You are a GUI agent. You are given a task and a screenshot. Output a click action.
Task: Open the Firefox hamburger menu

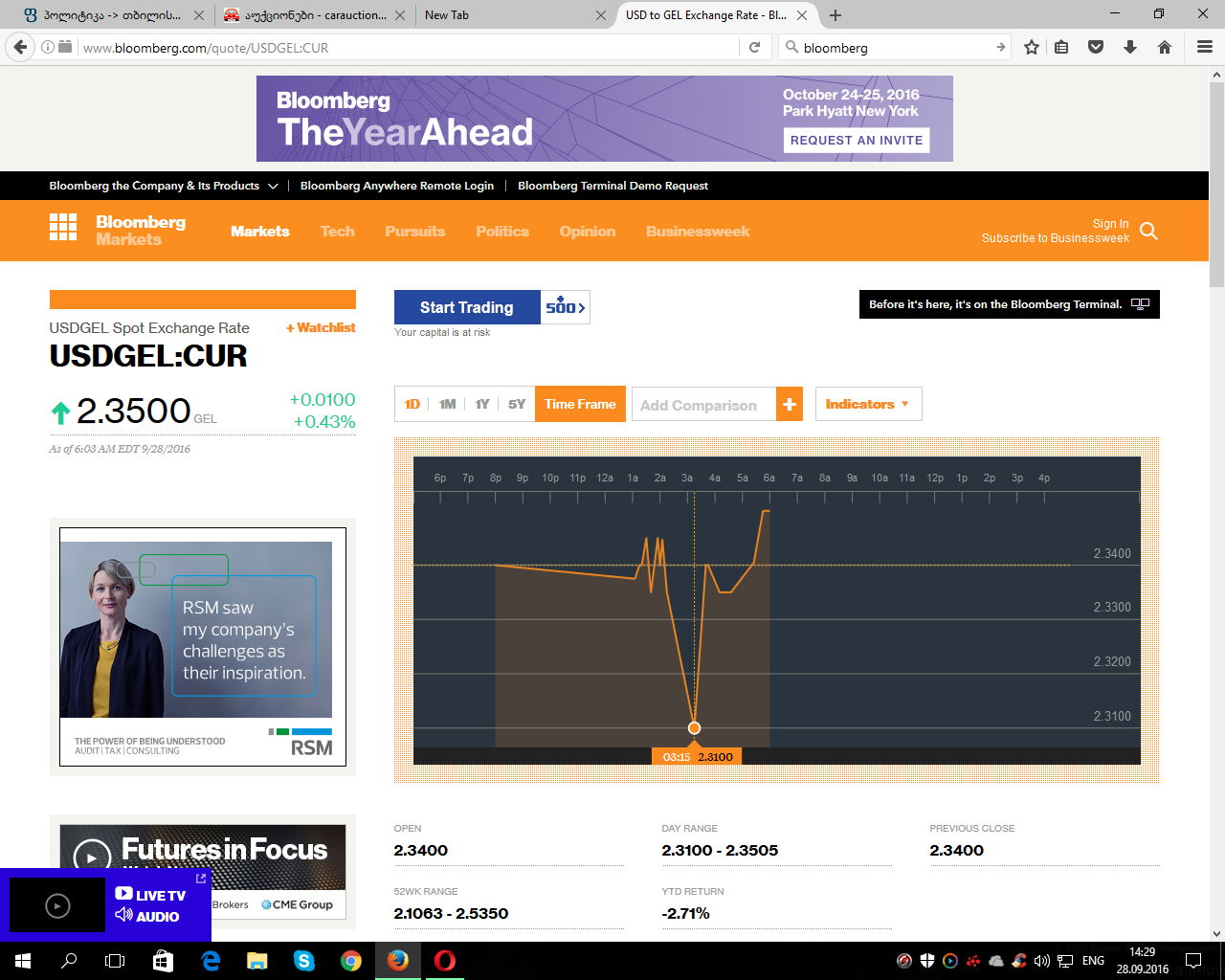pyautogui.click(x=1205, y=47)
